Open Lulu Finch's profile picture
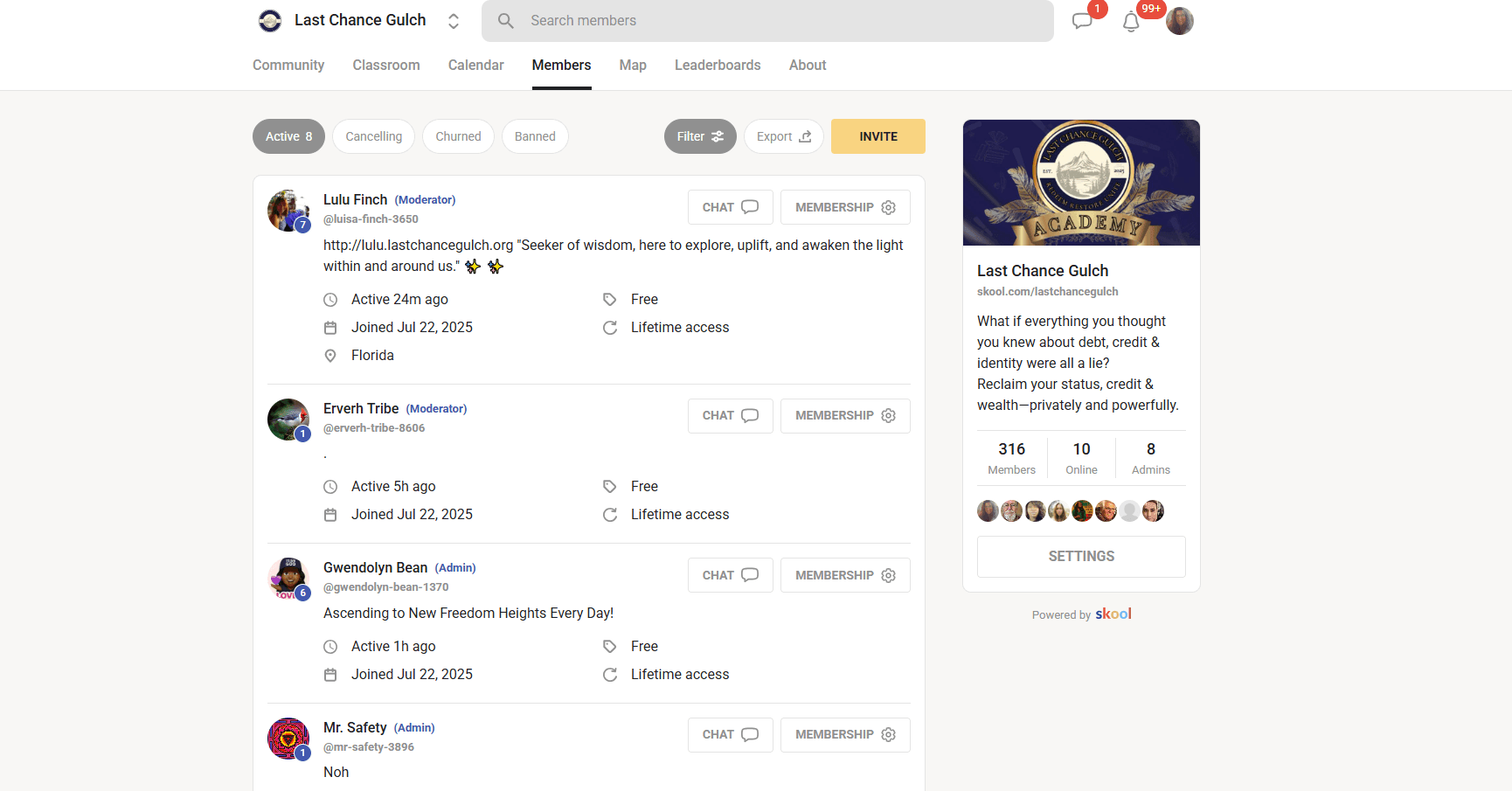The height and width of the screenshot is (791, 1512). 288,211
